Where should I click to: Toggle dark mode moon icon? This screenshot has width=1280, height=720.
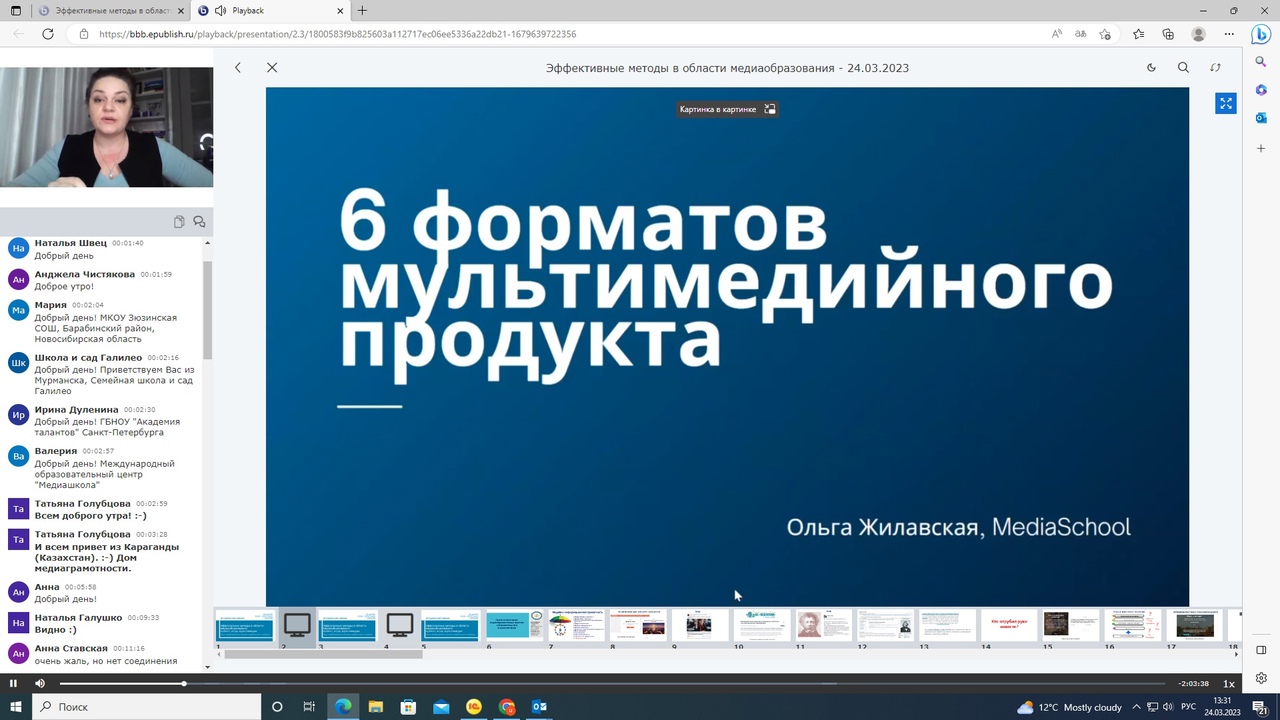[1151, 68]
